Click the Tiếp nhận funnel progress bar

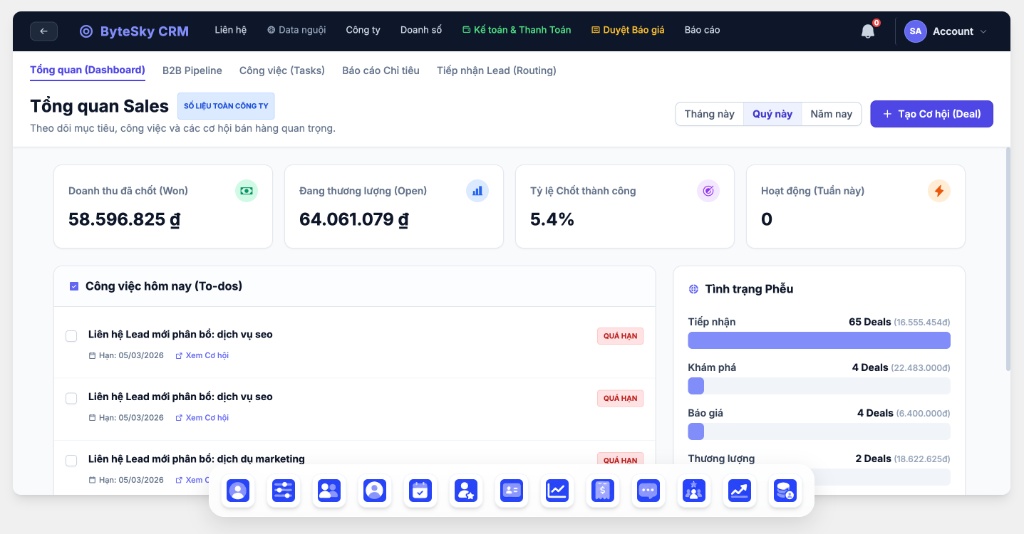click(x=819, y=340)
